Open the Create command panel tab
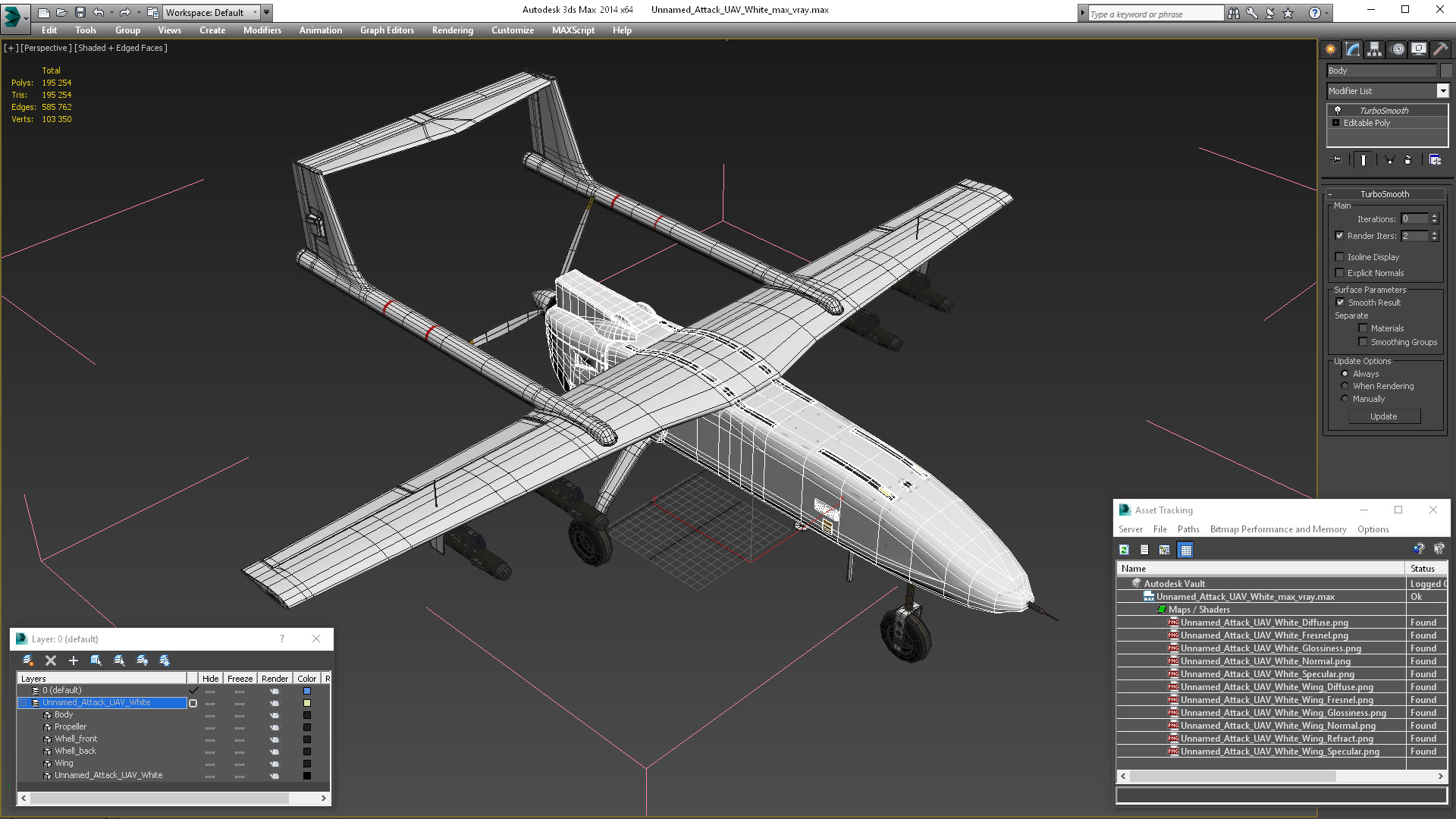The width and height of the screenshot is (1456, 819). [1331, 49]
